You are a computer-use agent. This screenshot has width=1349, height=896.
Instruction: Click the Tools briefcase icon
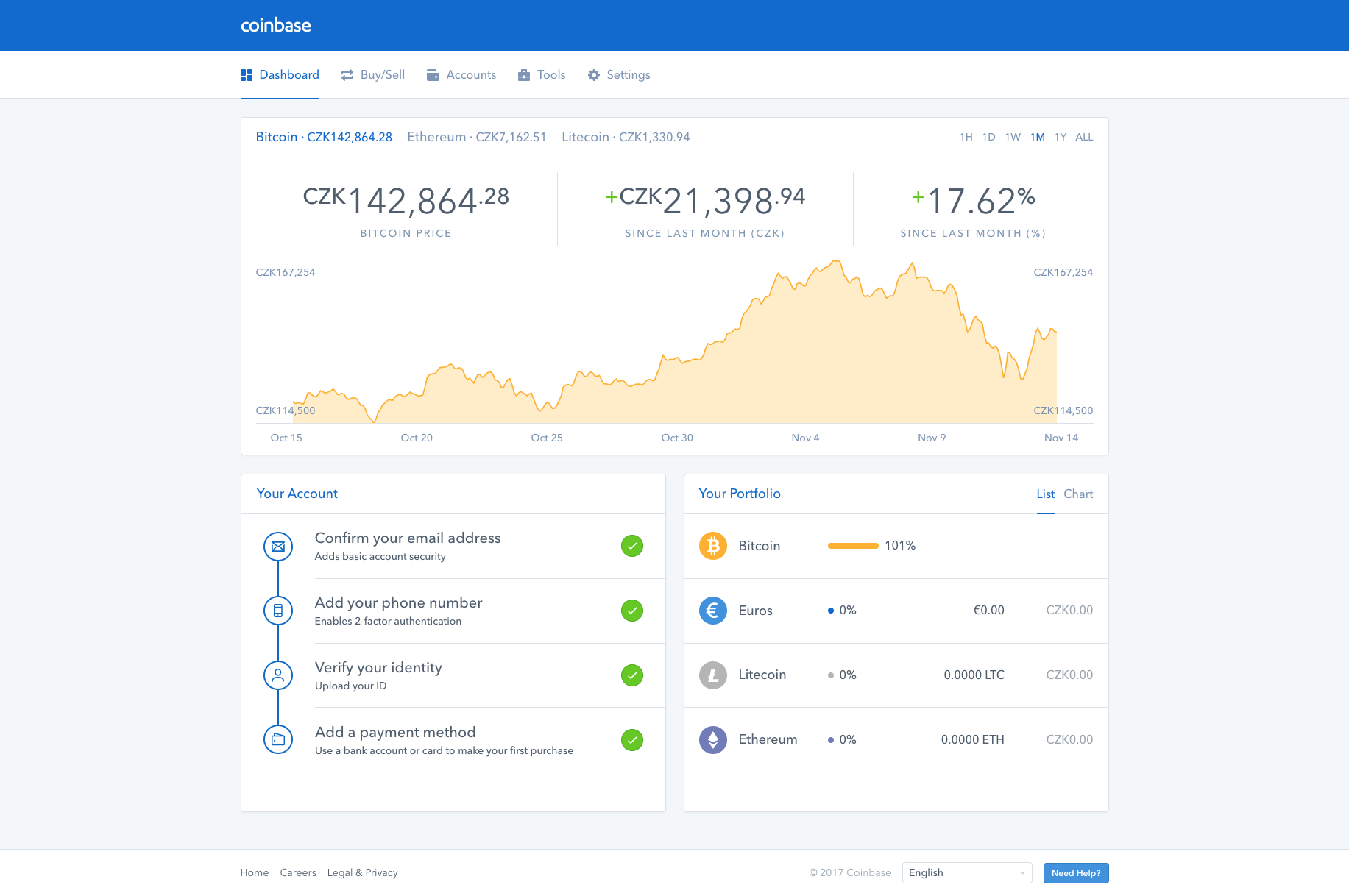pos(524,75)
